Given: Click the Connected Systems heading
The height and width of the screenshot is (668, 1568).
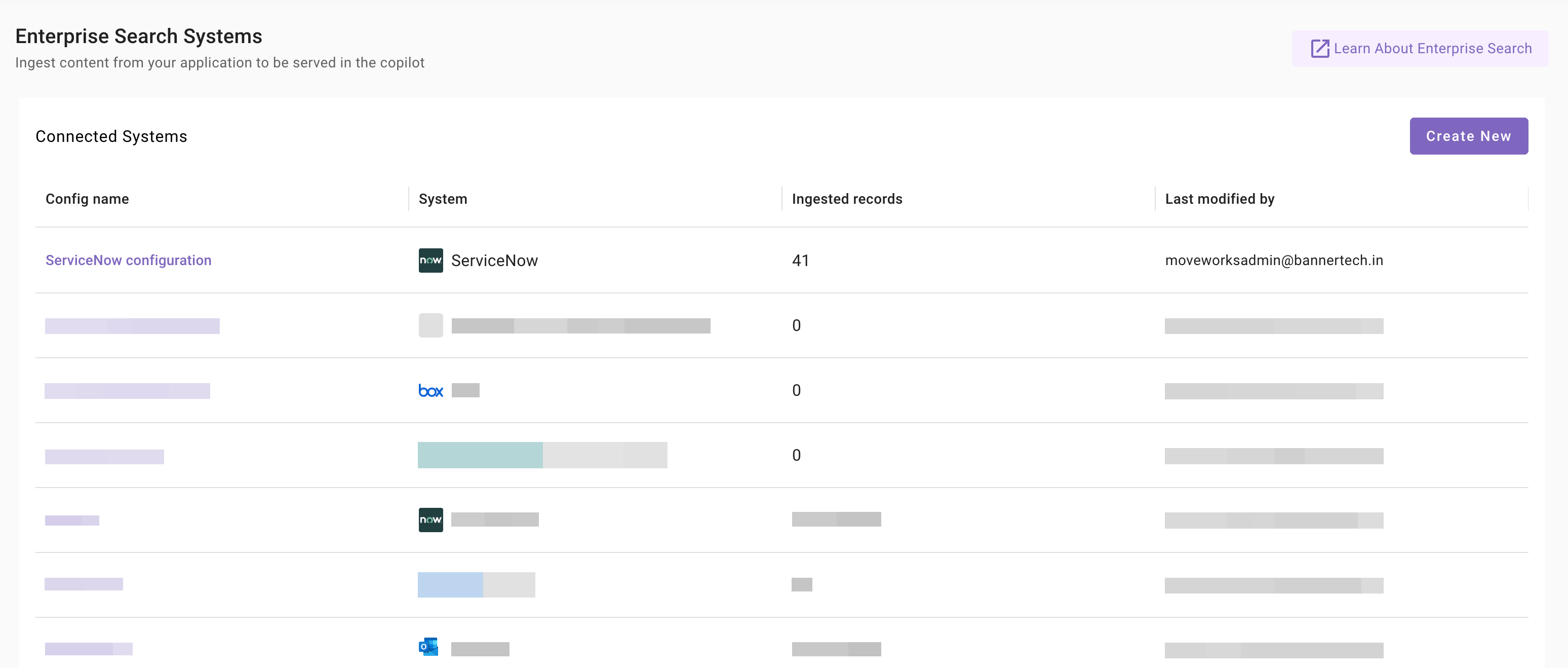Looking at the screenshot, I should [111, 136].
